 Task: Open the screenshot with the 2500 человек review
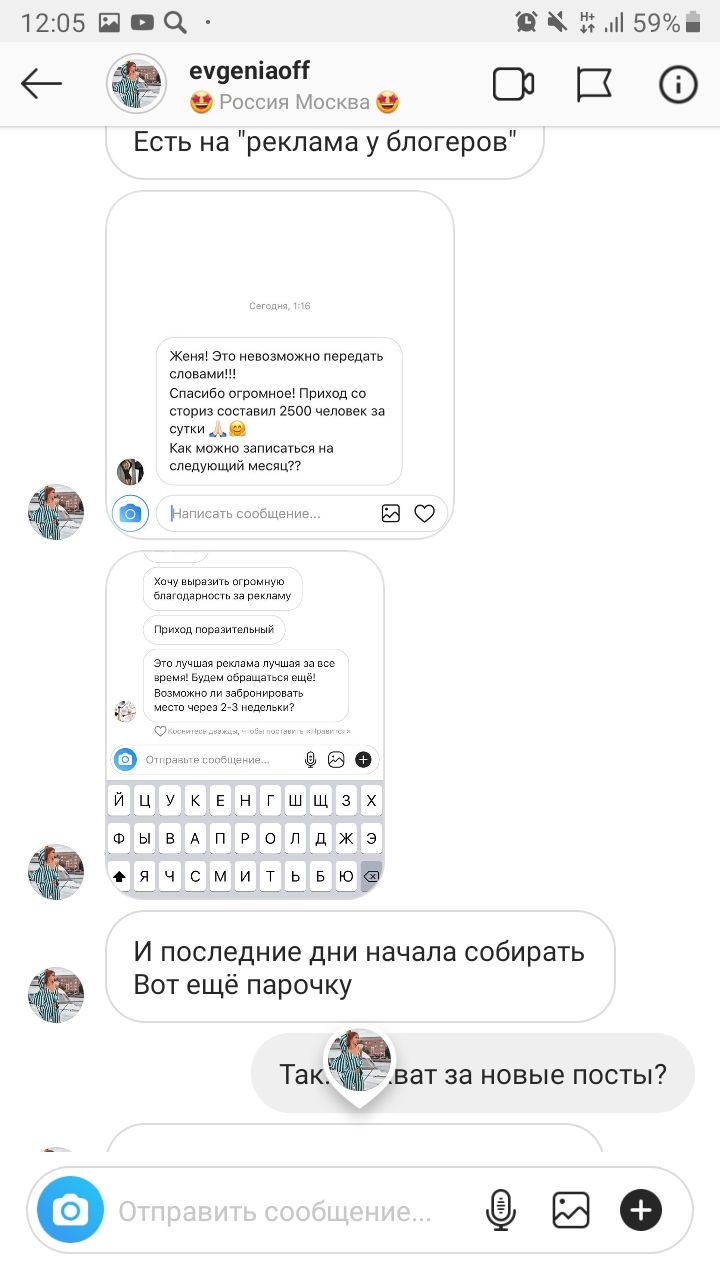[280, 364]
